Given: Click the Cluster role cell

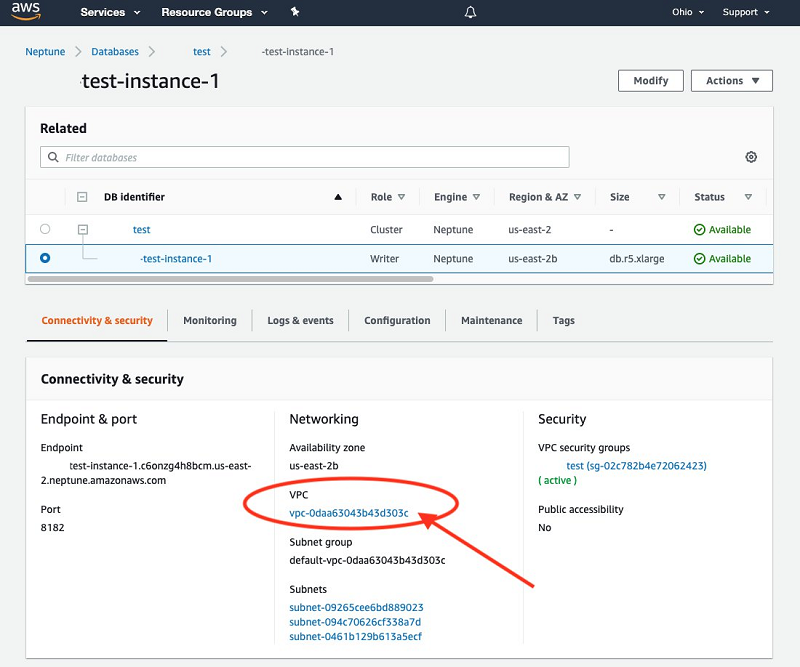Looking at the screenshot, I should point(386,230).
